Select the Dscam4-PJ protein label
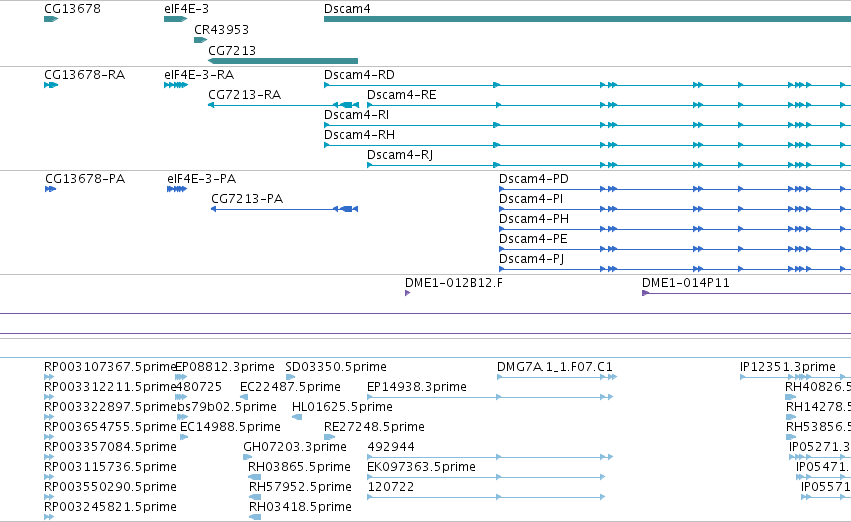 point(531,259)
